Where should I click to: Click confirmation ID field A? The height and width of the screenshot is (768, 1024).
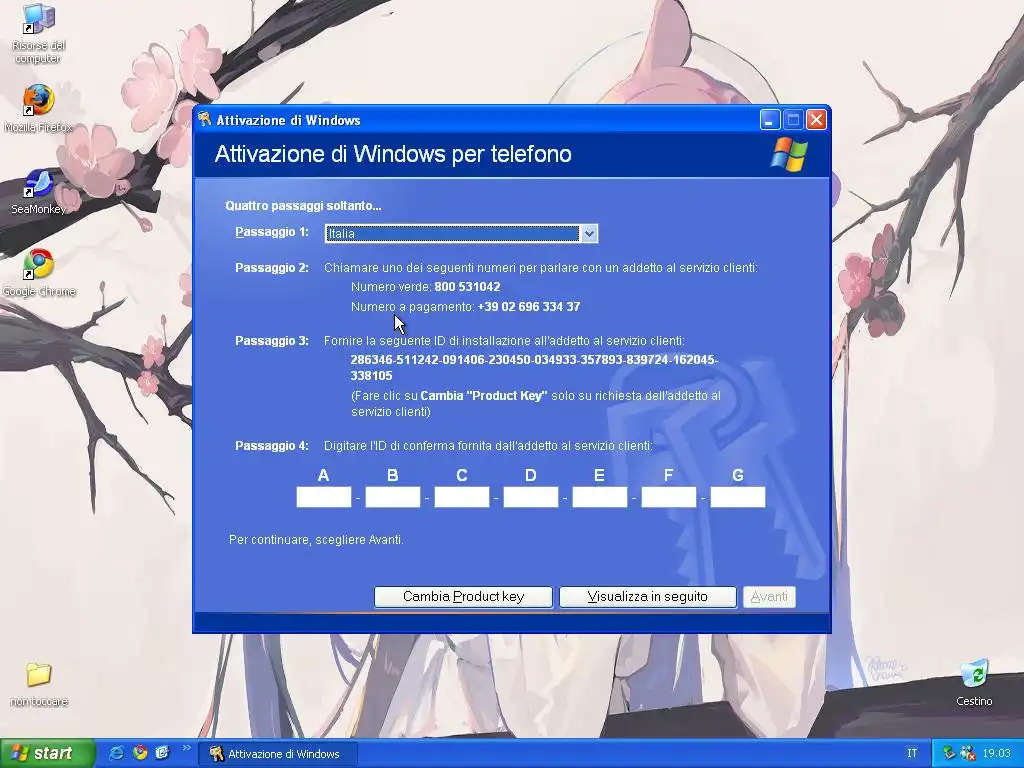(324, 497)
